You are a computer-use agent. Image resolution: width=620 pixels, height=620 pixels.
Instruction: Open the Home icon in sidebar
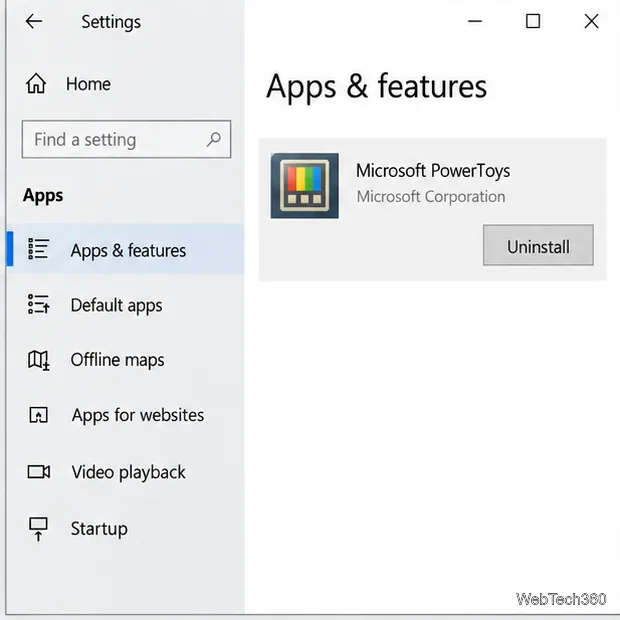pos(36,83)
